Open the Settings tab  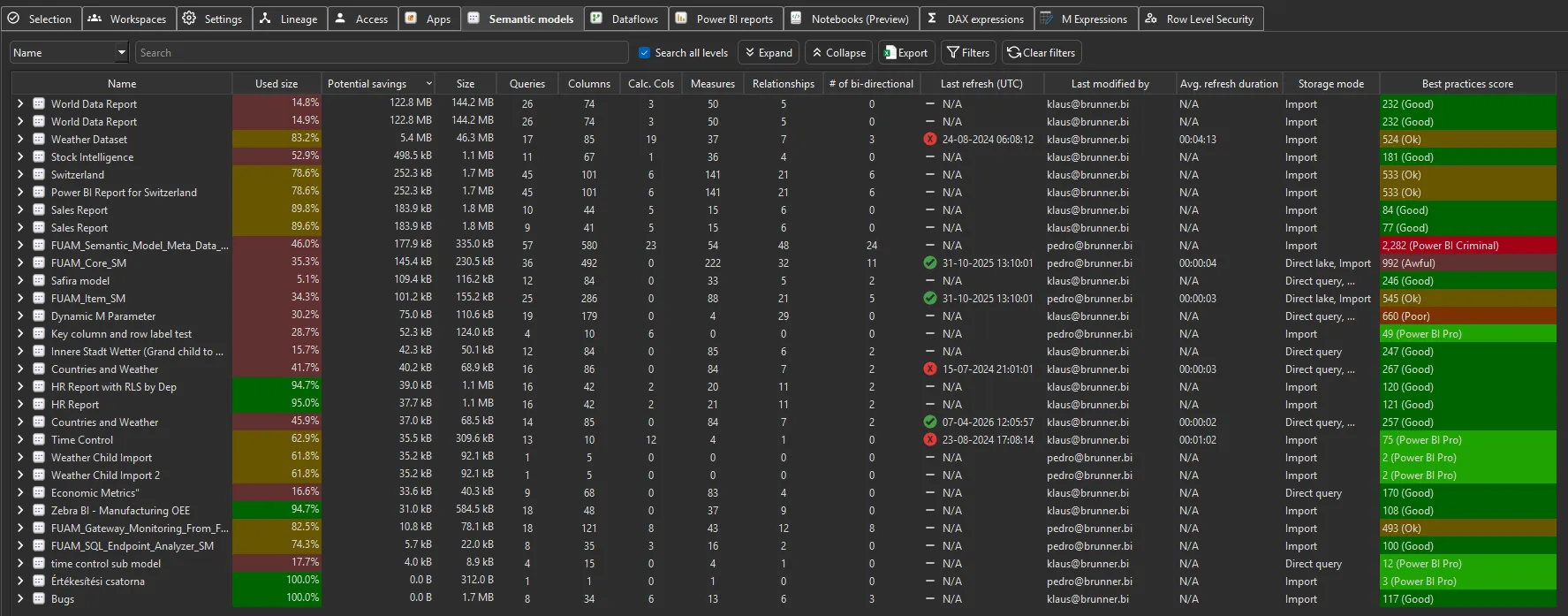(x=213, y=19)
